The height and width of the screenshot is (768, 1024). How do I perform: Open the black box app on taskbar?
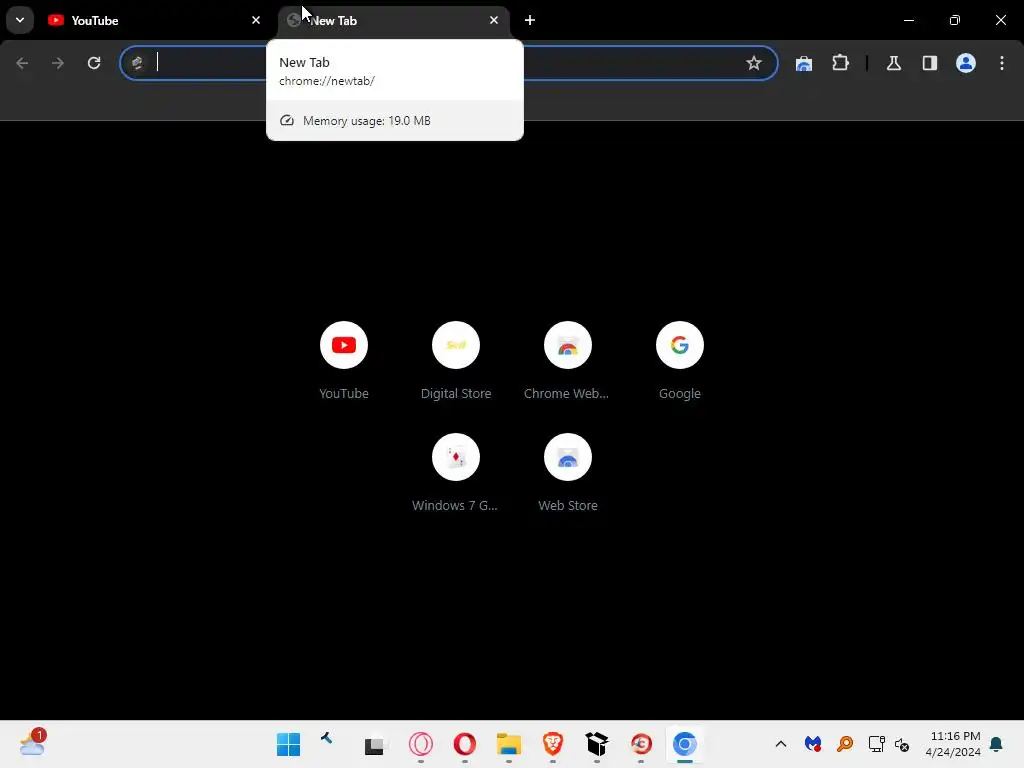(x=596, y=744)
